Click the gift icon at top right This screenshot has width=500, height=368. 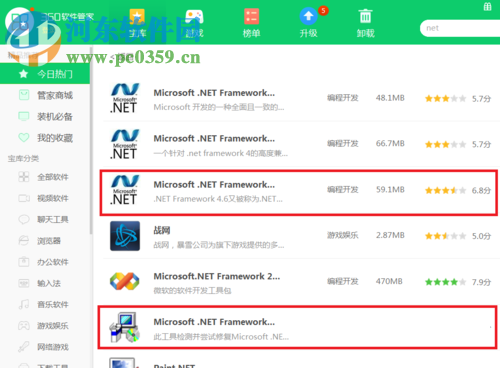[x=487, y=7]
